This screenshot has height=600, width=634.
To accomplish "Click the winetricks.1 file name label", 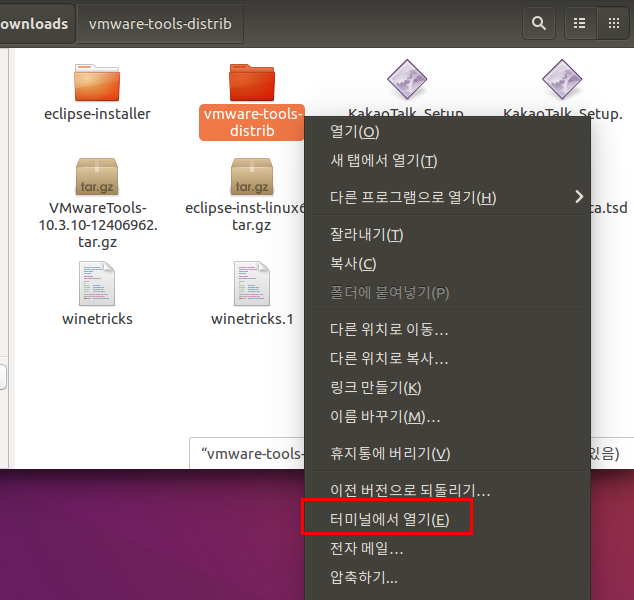I will (x=252, y=319).
